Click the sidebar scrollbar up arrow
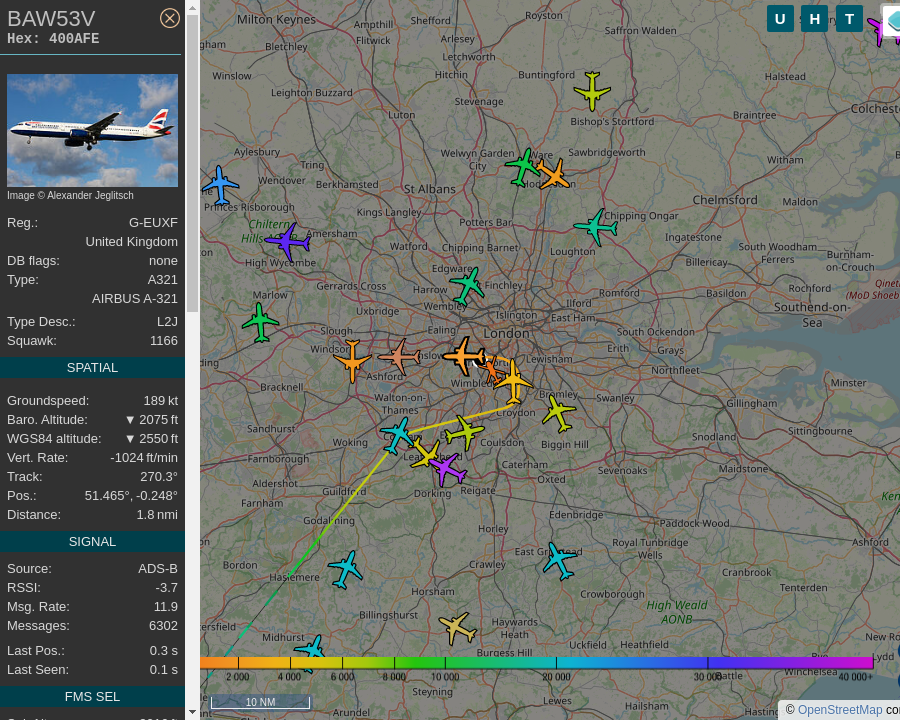Viewport: 900px width, 720px height. (x=192, y=7)
